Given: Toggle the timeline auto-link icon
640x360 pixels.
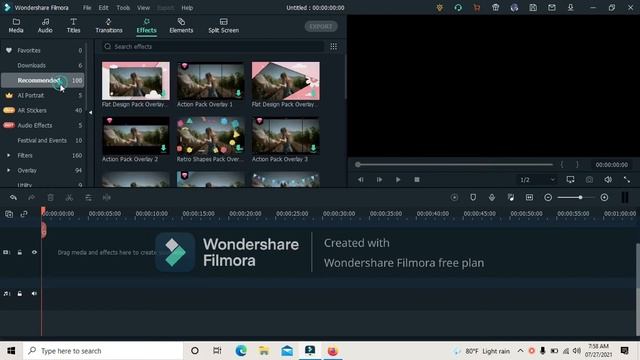Looking at the screenshot, I should (x=24, y=214).
